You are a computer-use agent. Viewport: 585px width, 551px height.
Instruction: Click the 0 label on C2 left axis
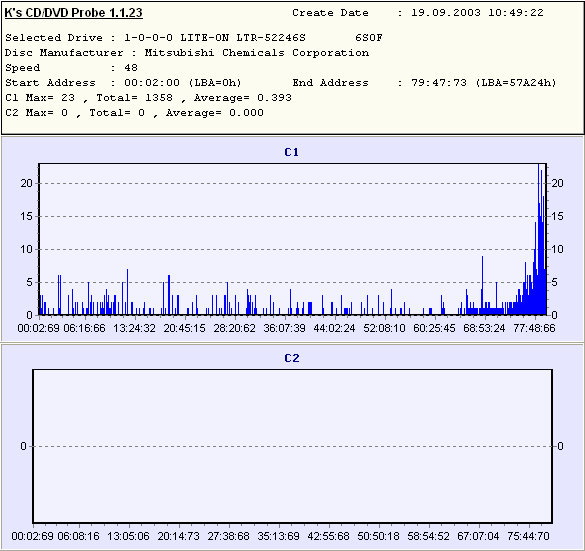pyautogui.click(x=24, y=446)
